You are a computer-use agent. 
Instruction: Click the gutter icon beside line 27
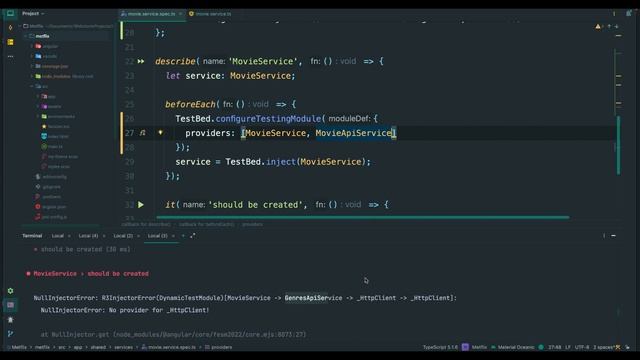(142, 133)
